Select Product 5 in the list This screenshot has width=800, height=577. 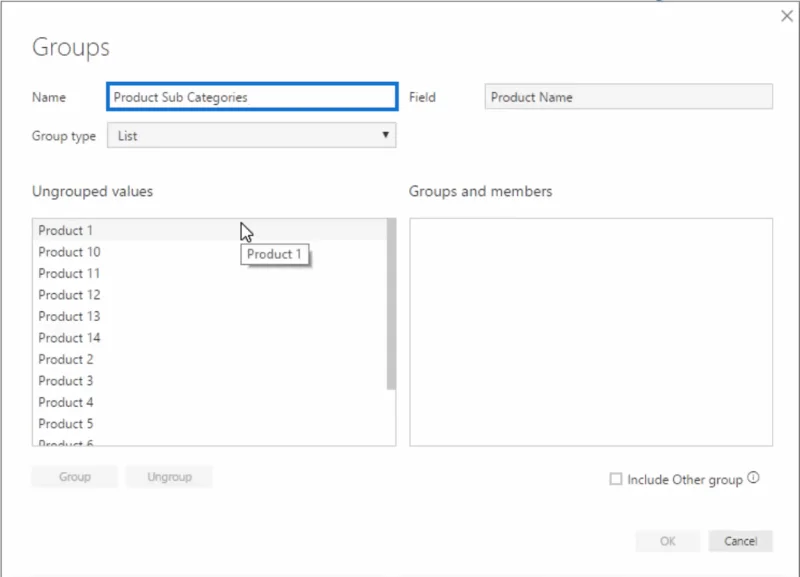(210, 423)
